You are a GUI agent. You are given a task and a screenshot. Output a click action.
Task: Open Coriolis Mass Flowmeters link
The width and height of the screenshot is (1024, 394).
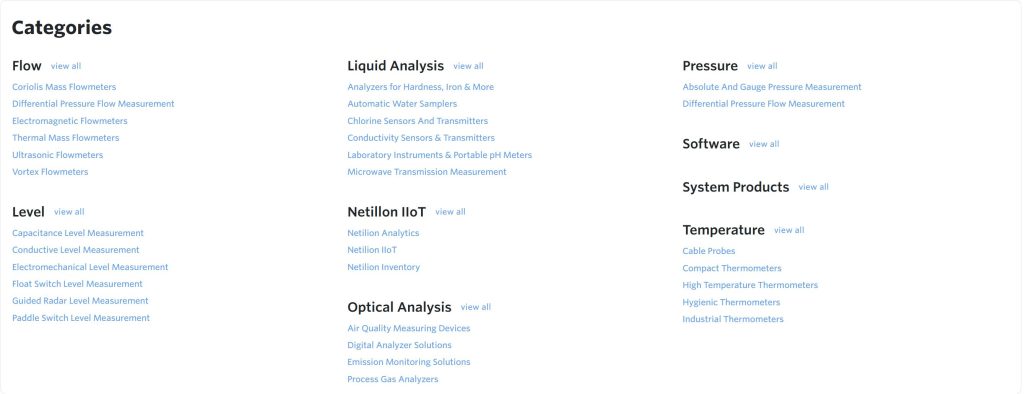click(x=64, y=87)
